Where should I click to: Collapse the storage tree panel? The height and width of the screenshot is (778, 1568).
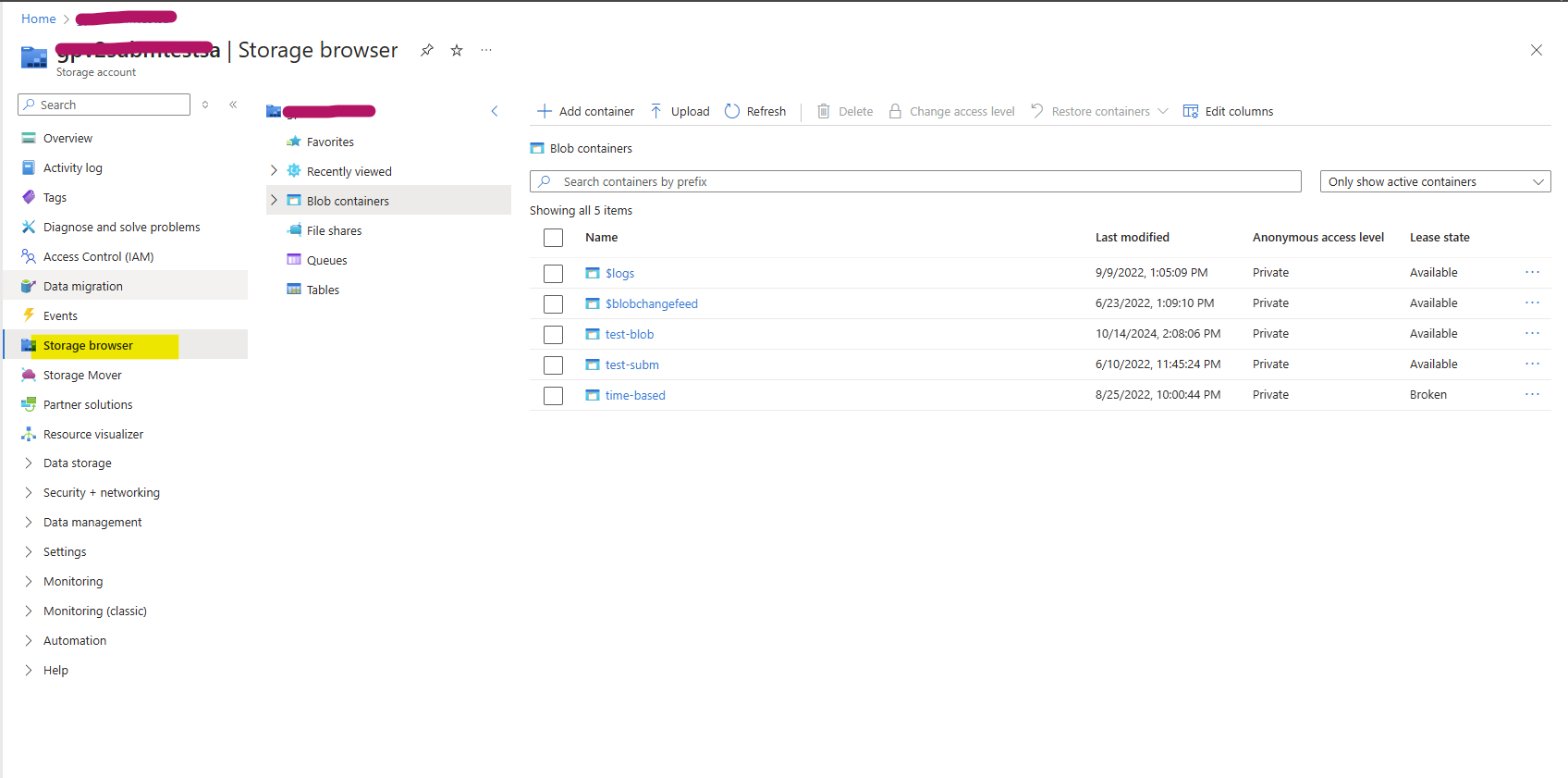(x=495, y=111)
